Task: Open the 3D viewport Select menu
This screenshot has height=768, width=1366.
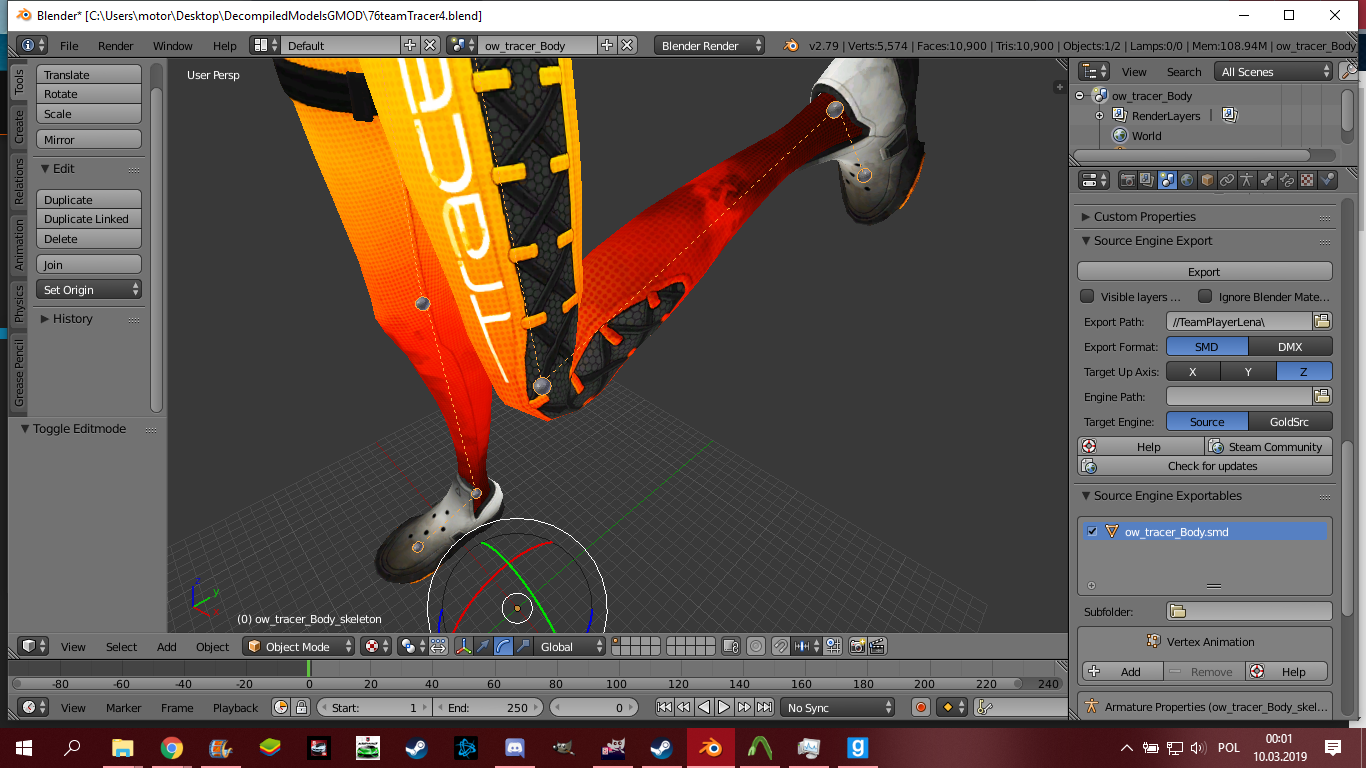Action: coord(122,647)
